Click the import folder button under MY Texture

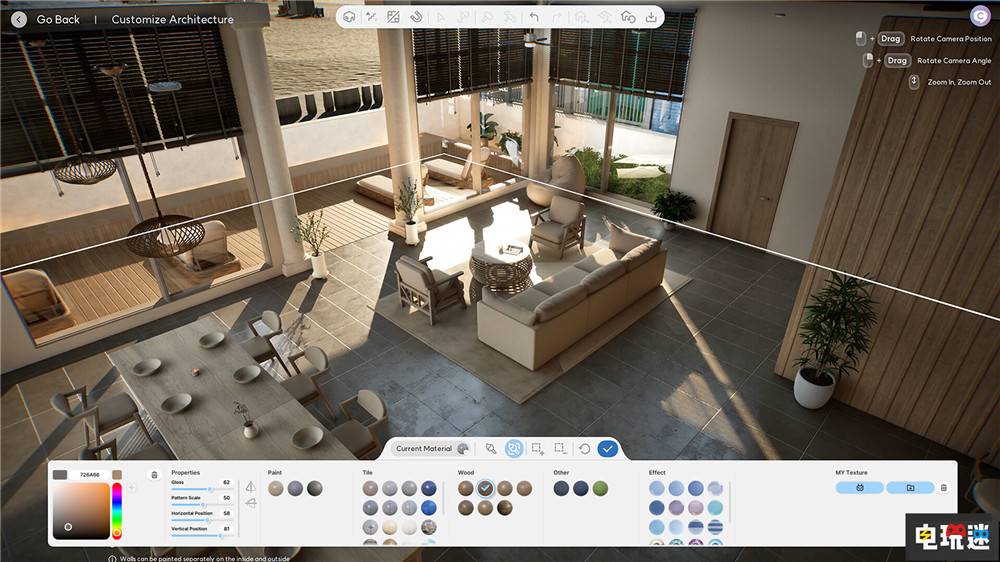click(x=910, y=488)
